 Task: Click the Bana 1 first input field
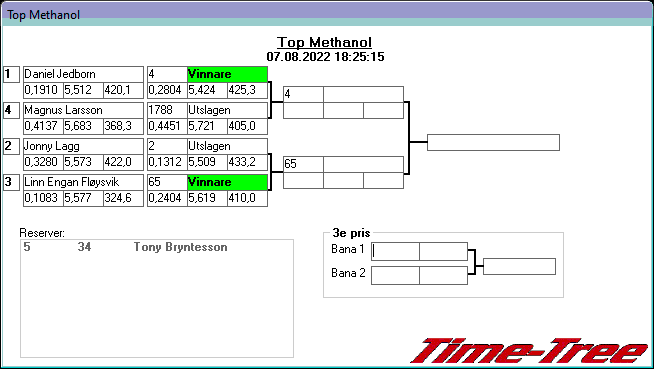395,251
